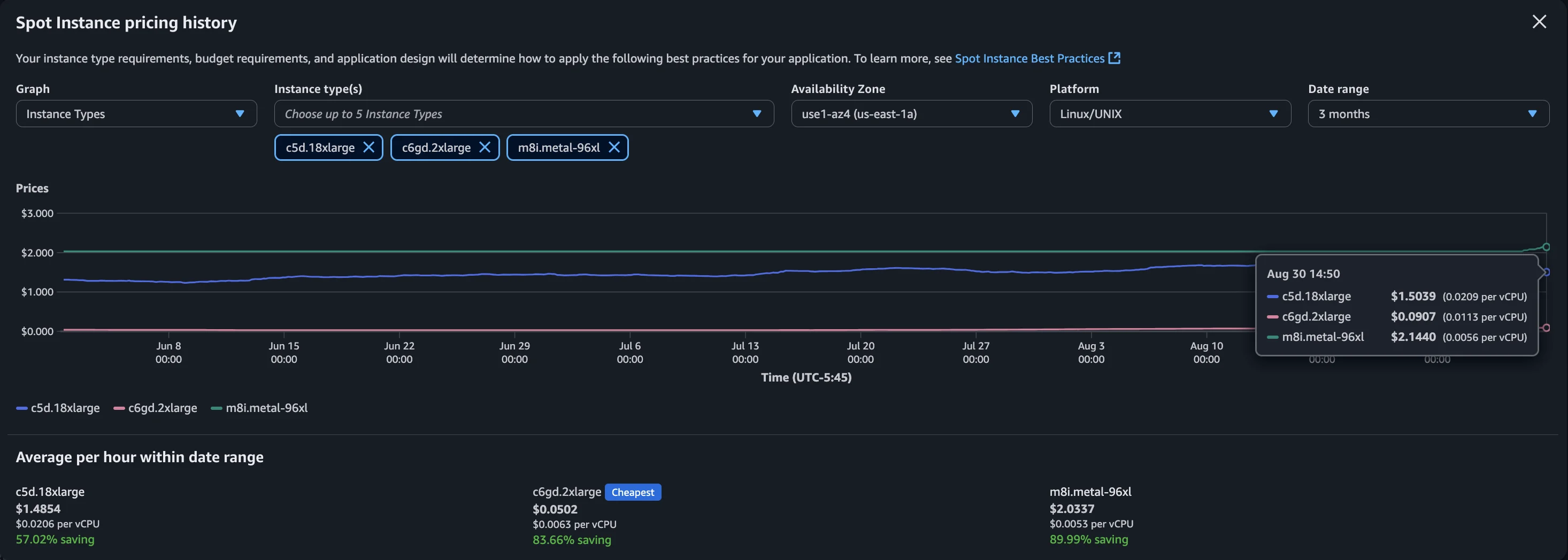The height and width of the screenshot is (560, 1568).
Task: Click the Time (UTC-5:45) axis title
Action: [x=806, y=378]
